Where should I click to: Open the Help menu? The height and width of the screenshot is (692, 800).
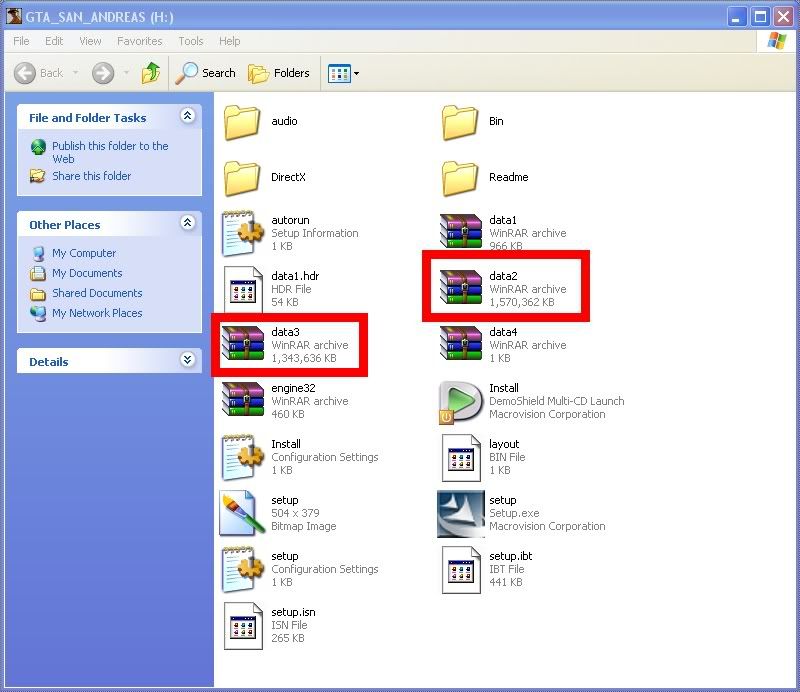pyautogui.click(x=230, y=41)
